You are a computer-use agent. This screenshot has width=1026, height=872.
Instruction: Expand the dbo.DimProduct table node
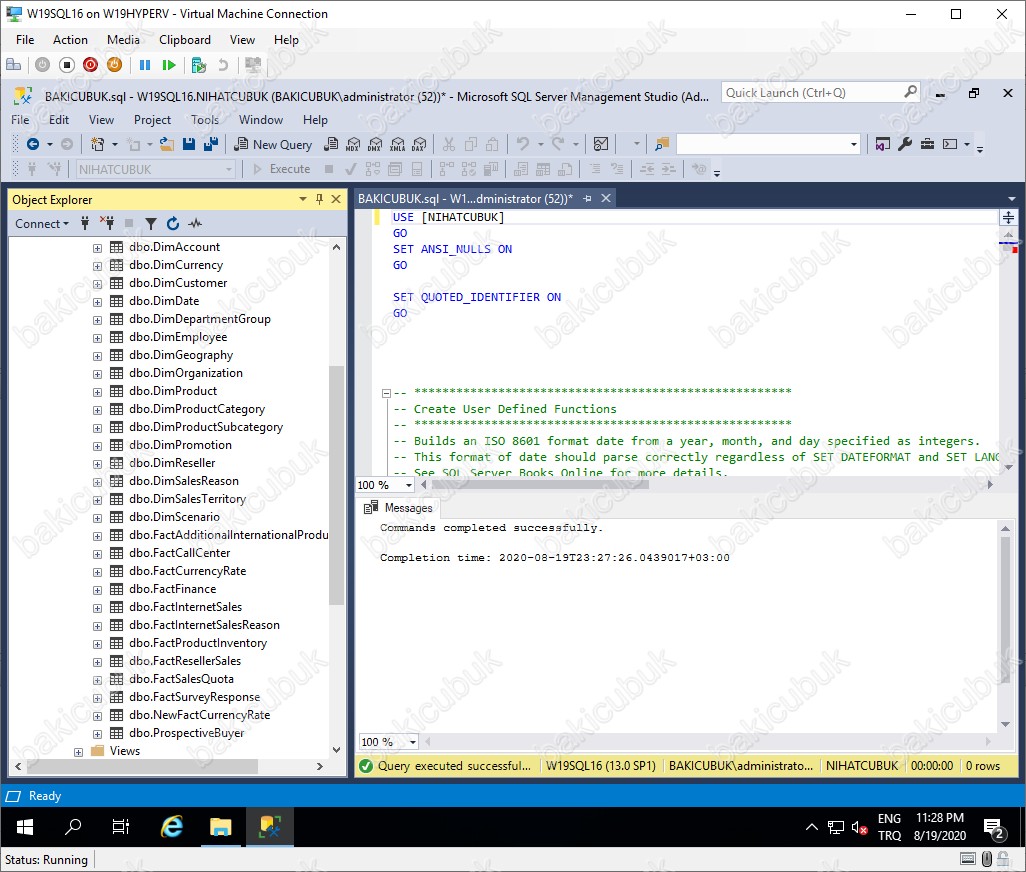tap(97, 392)
